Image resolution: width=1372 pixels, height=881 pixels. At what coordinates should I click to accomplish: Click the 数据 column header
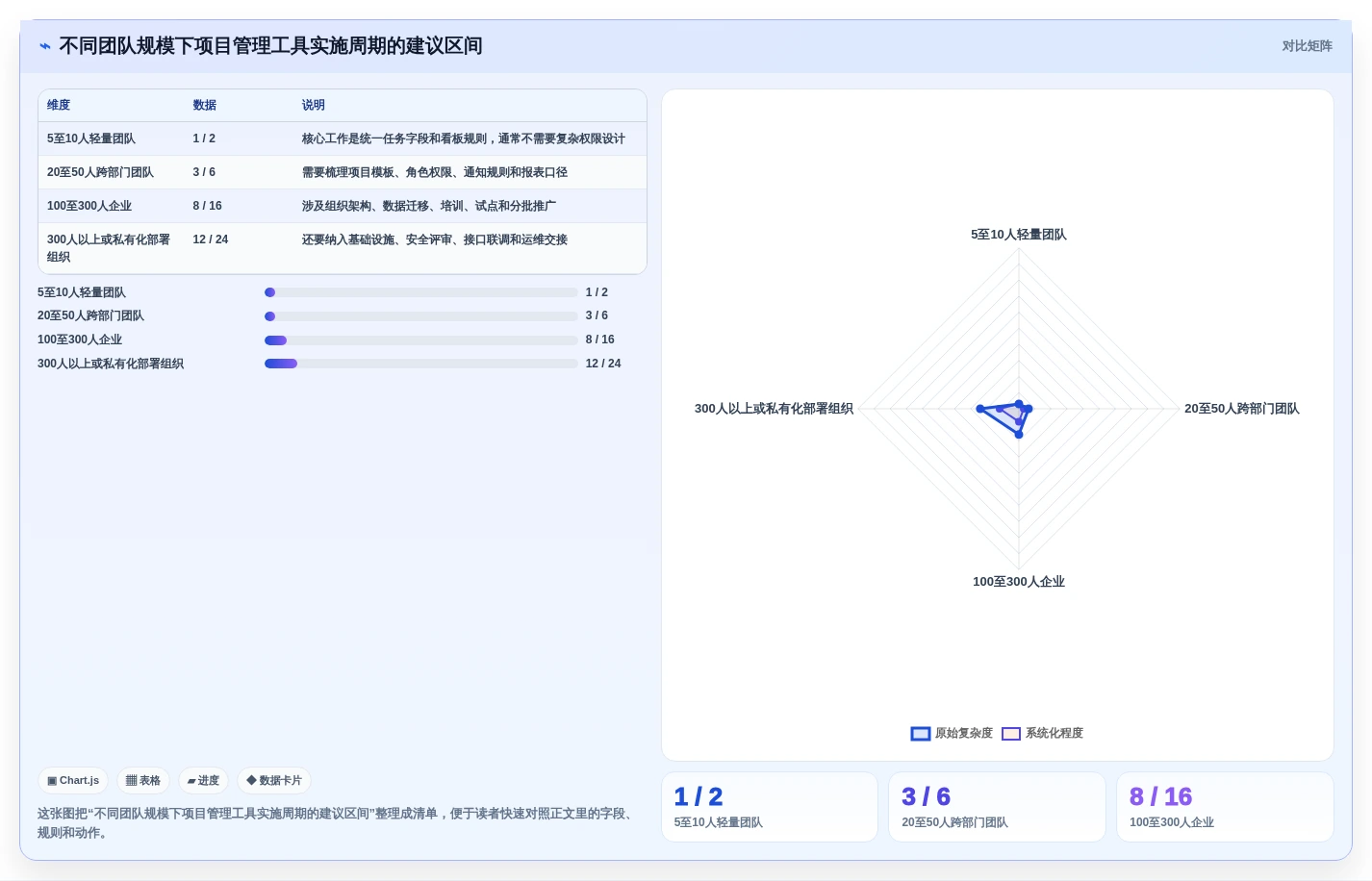click(x=204, y=106)
